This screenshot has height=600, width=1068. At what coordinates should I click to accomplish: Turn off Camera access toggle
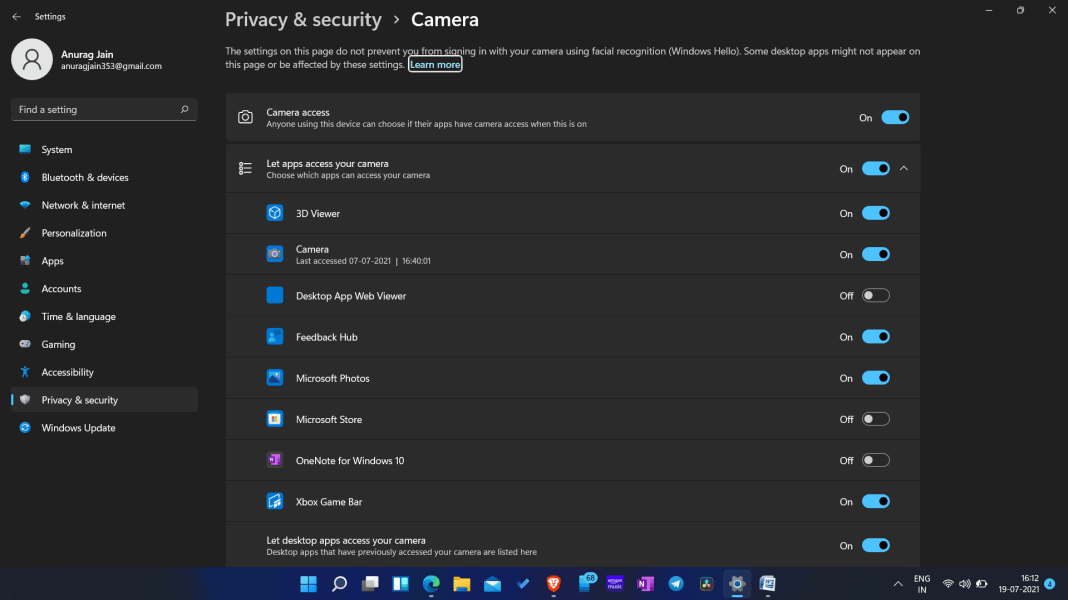(896, 117)
